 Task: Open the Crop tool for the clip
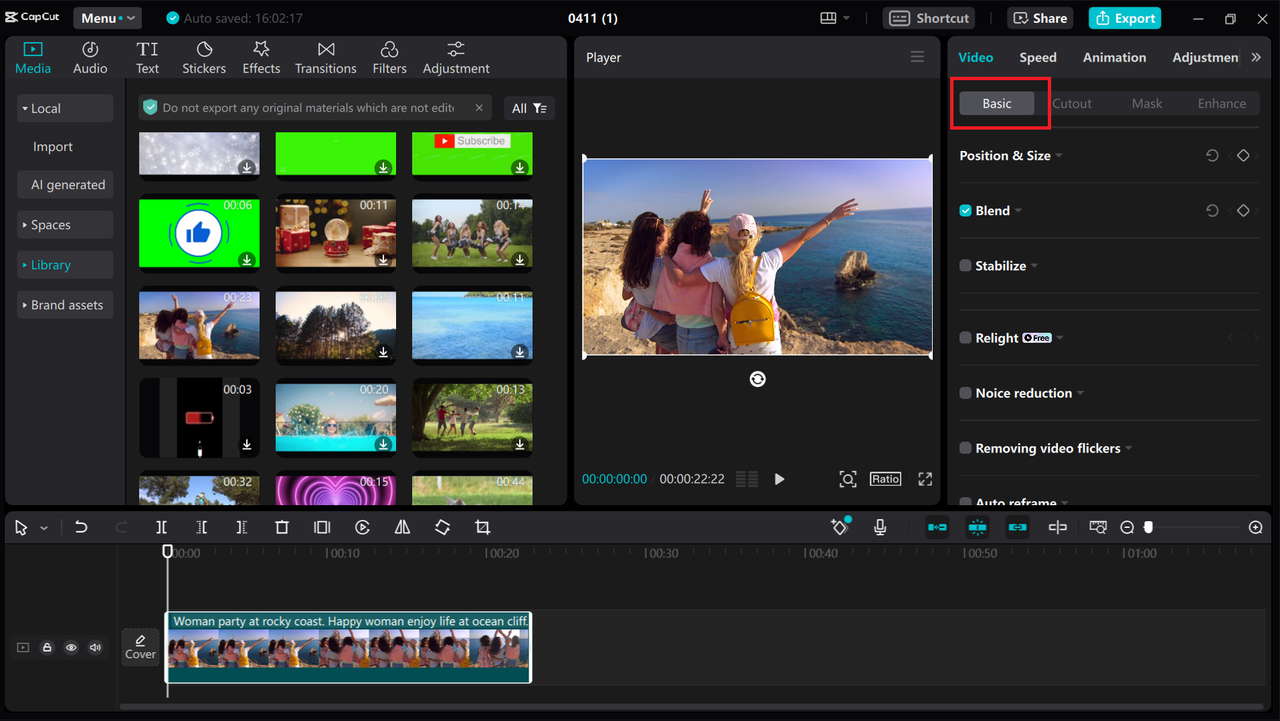coord(482,527)
